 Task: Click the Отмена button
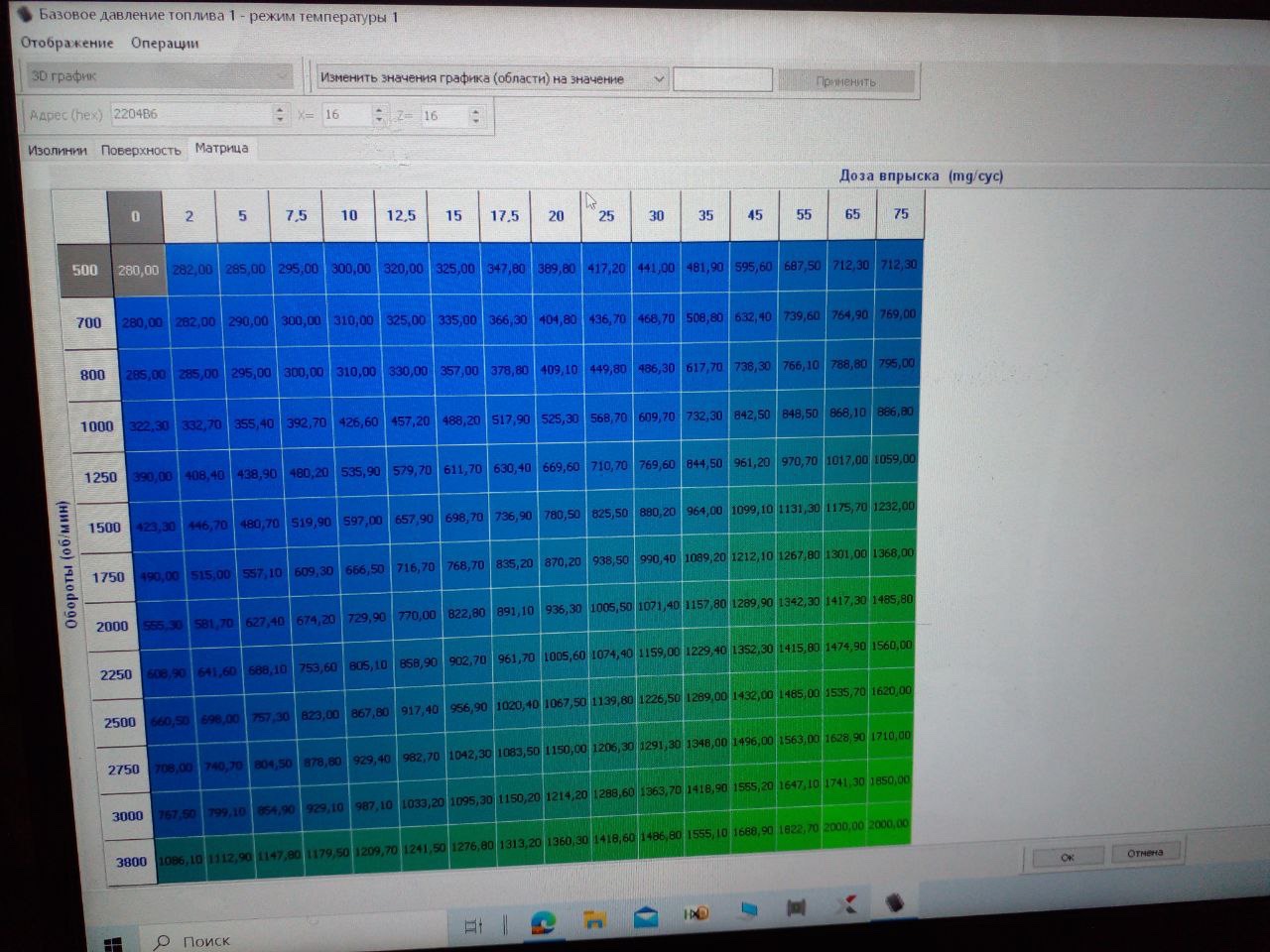pos(1144,853)
